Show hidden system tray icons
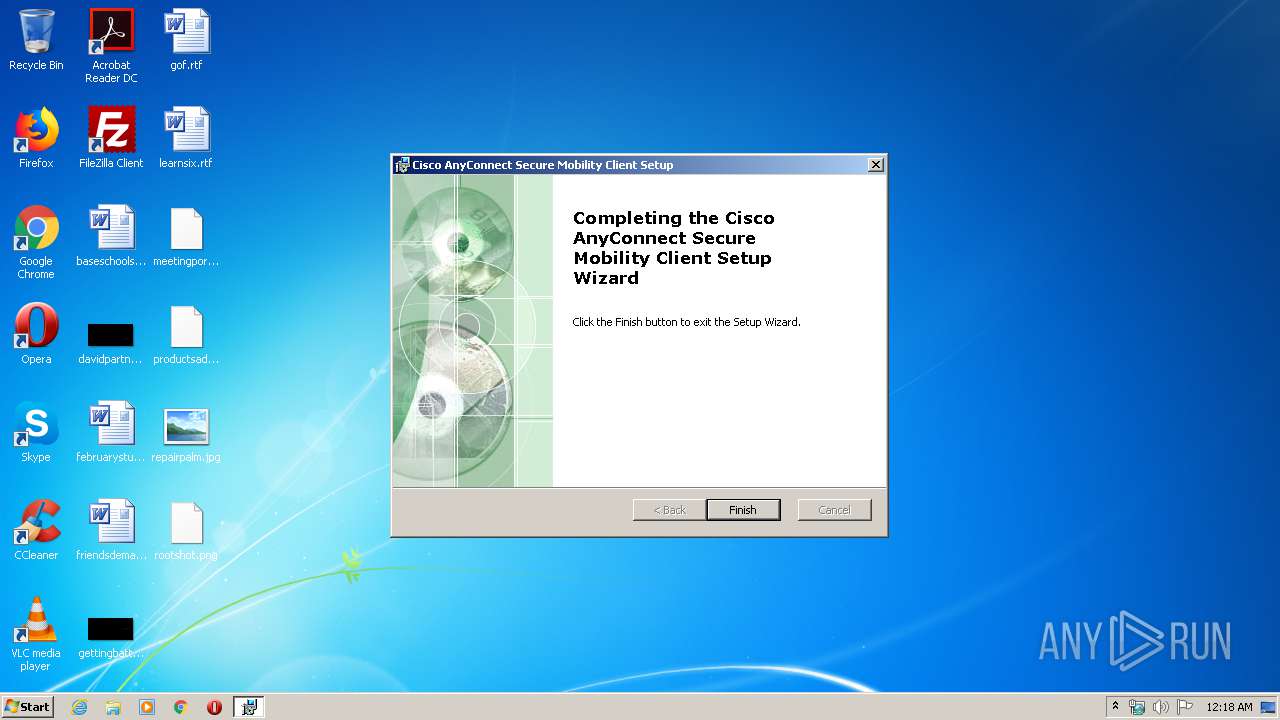This screenshot has width=1280, height=720. point(1115,706)
